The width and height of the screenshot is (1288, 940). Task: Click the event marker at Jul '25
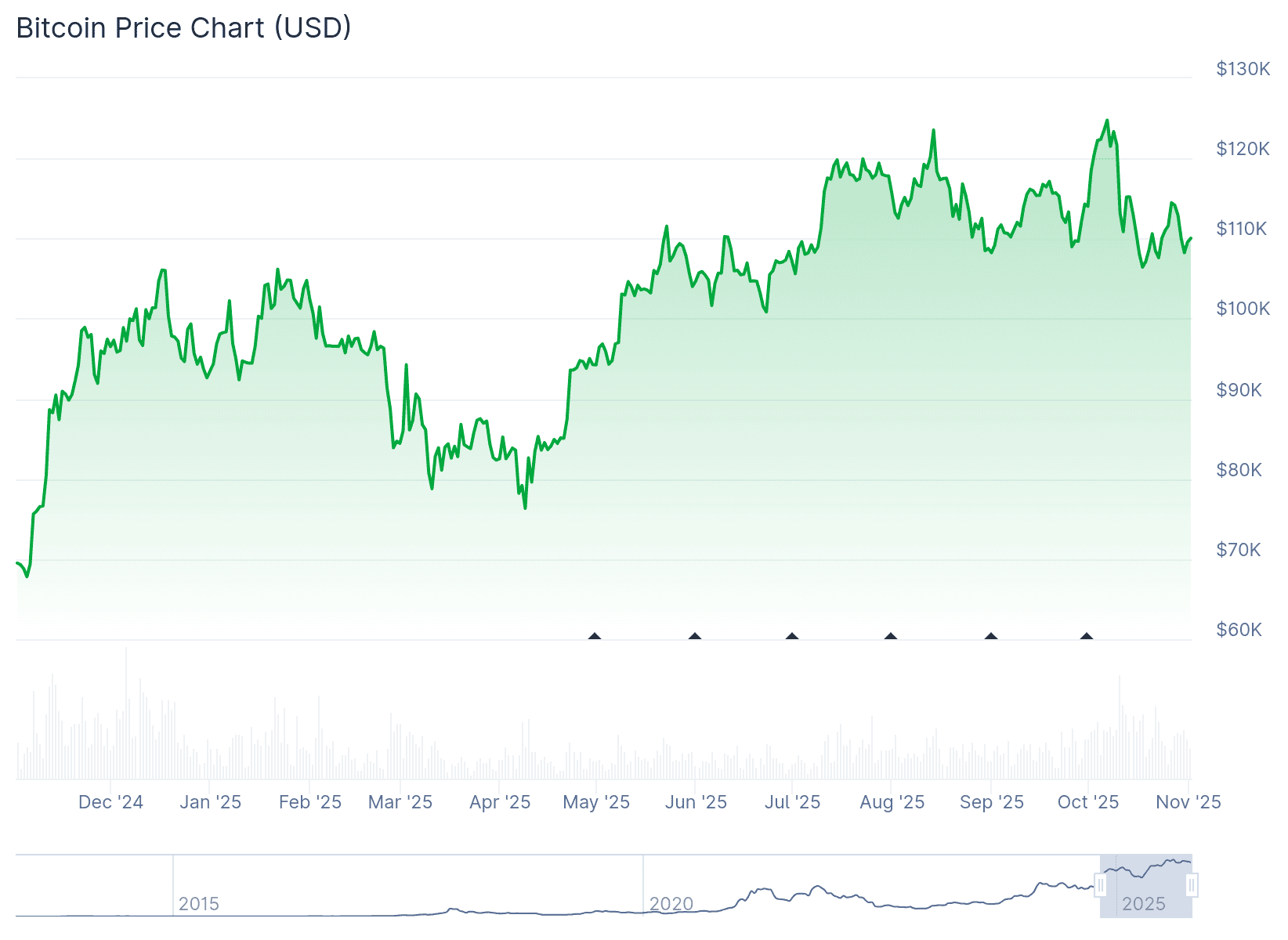792,636
